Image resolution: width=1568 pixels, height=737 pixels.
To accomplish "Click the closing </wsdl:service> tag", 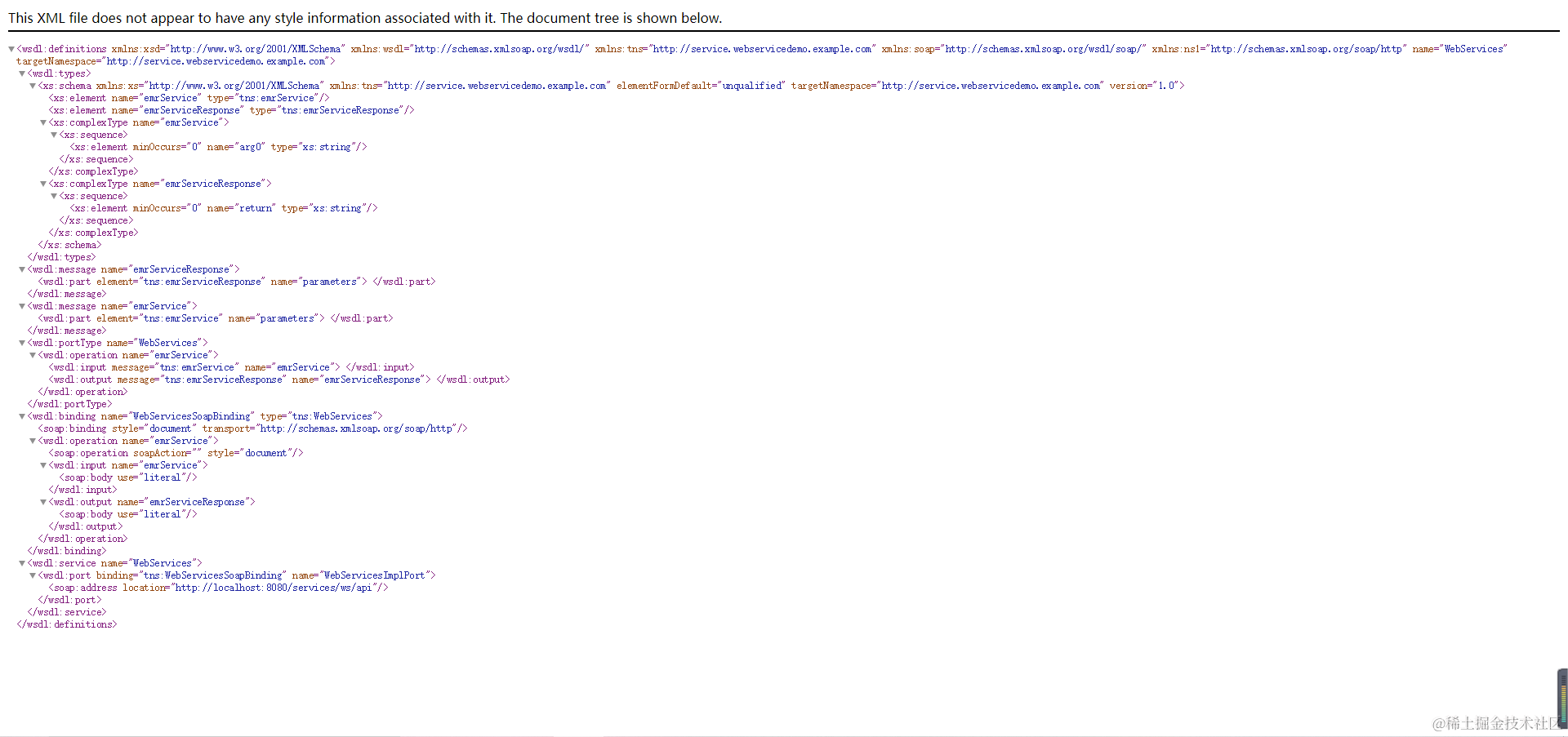I will (x=67, y=612).
